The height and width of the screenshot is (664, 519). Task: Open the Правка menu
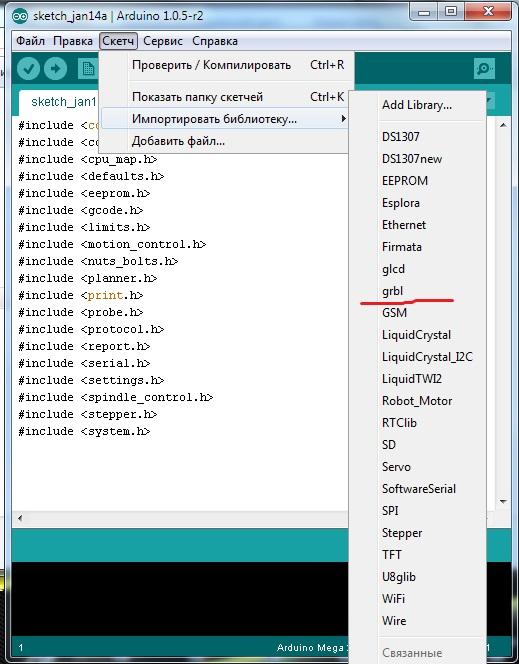pos(73,41)
